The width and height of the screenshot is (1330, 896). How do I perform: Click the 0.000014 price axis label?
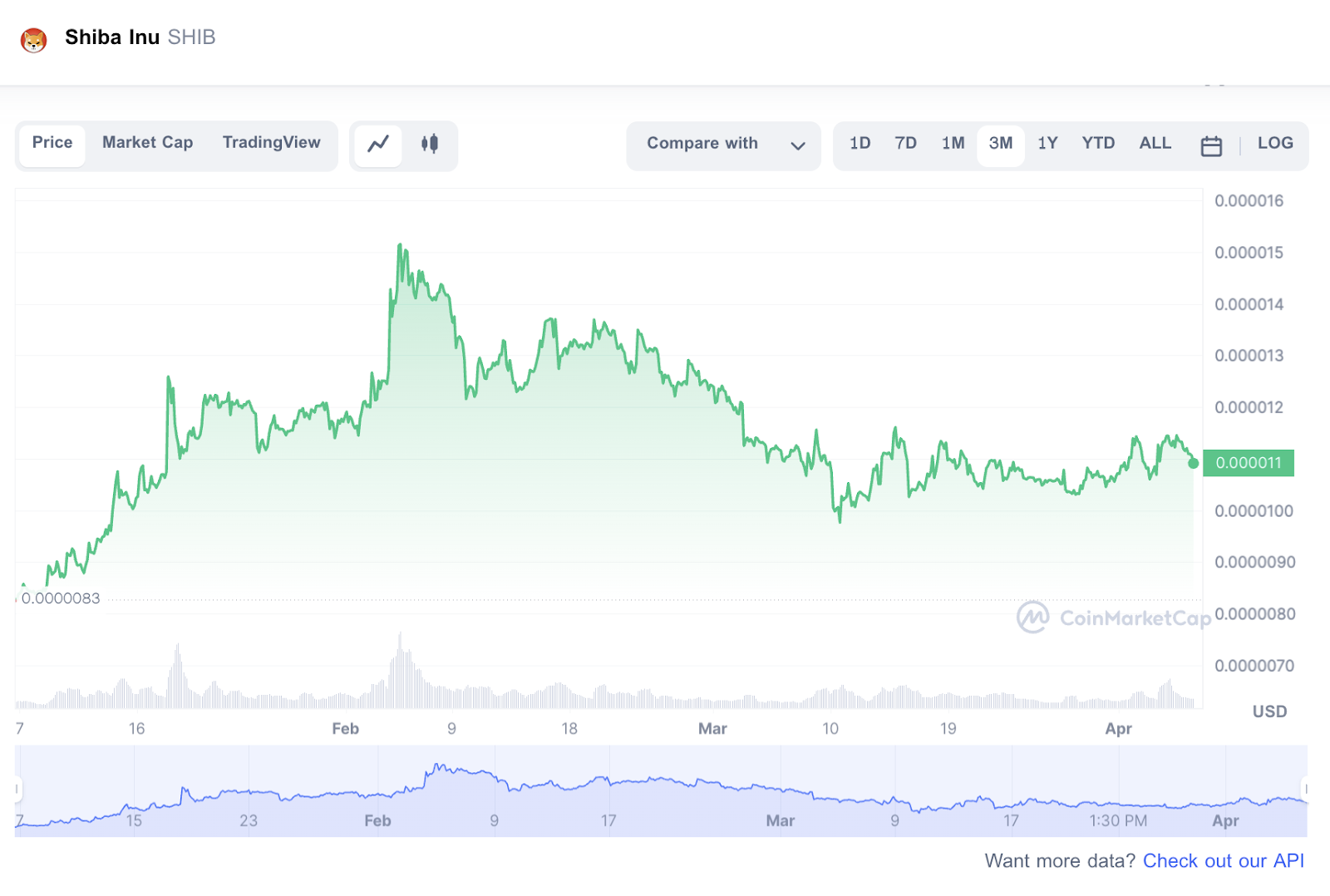[1249, 304]
